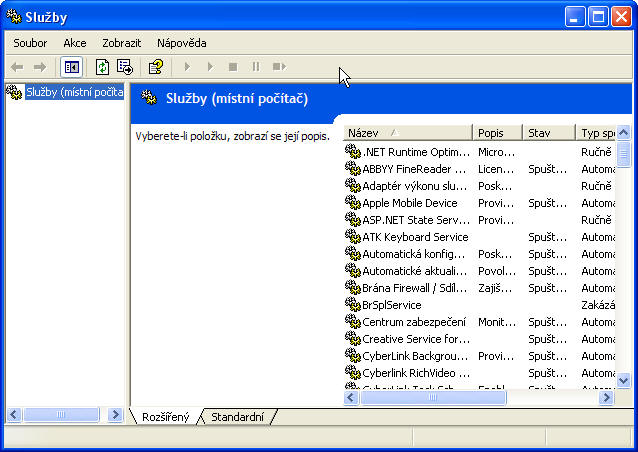Sort services by the Stav column header
The width and height of the screenshot is (638, 452).
[x=548, y=132]
